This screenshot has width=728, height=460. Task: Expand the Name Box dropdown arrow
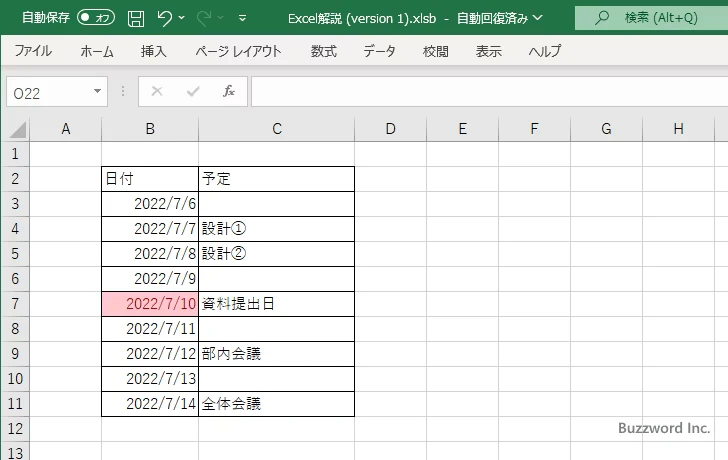(x=98, y=91)
